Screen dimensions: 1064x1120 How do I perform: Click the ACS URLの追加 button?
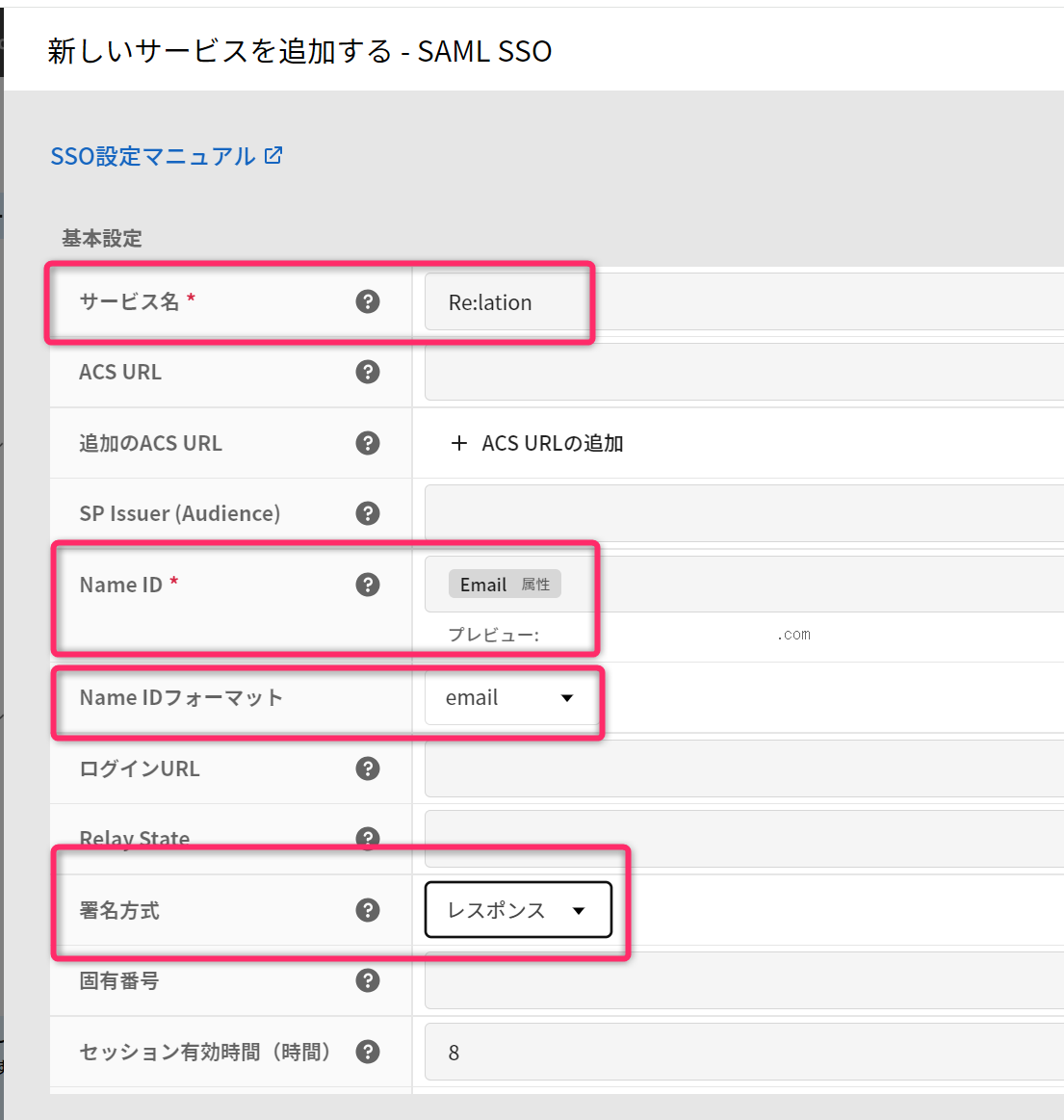[537, 443]
